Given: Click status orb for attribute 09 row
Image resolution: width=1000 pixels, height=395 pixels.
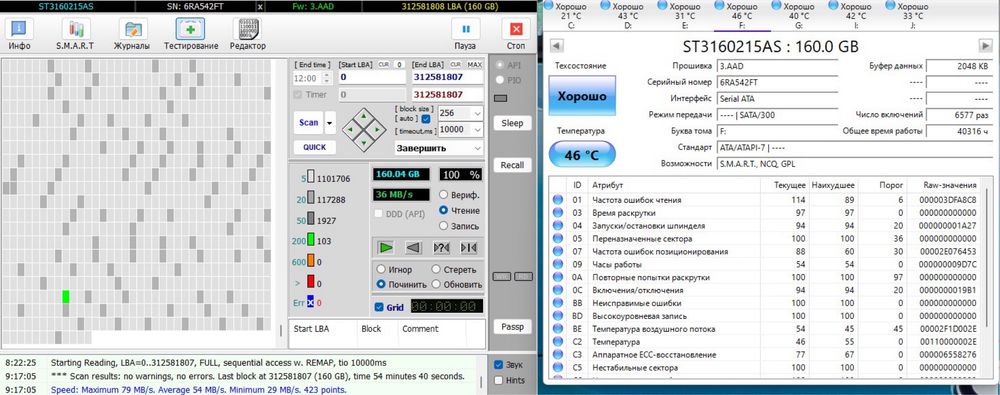Looking at the screenshot, I should pos(558,264).
